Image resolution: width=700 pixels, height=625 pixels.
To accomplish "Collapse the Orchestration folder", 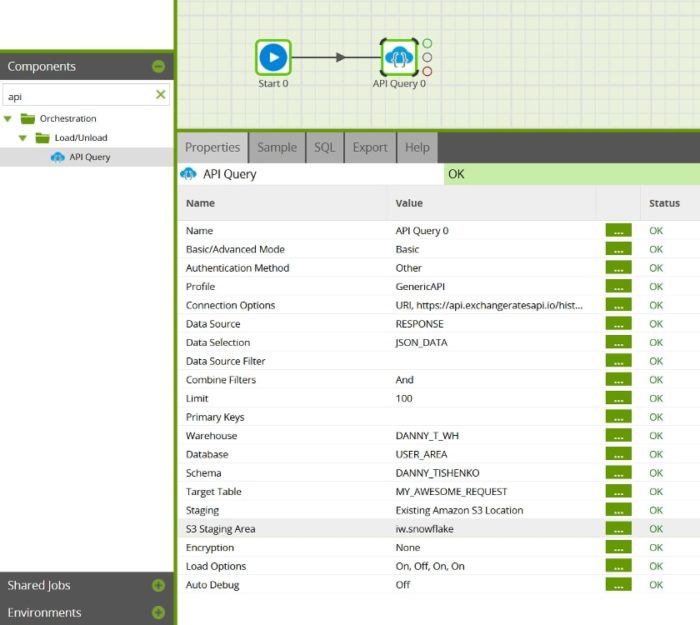I will pos(8,119).
